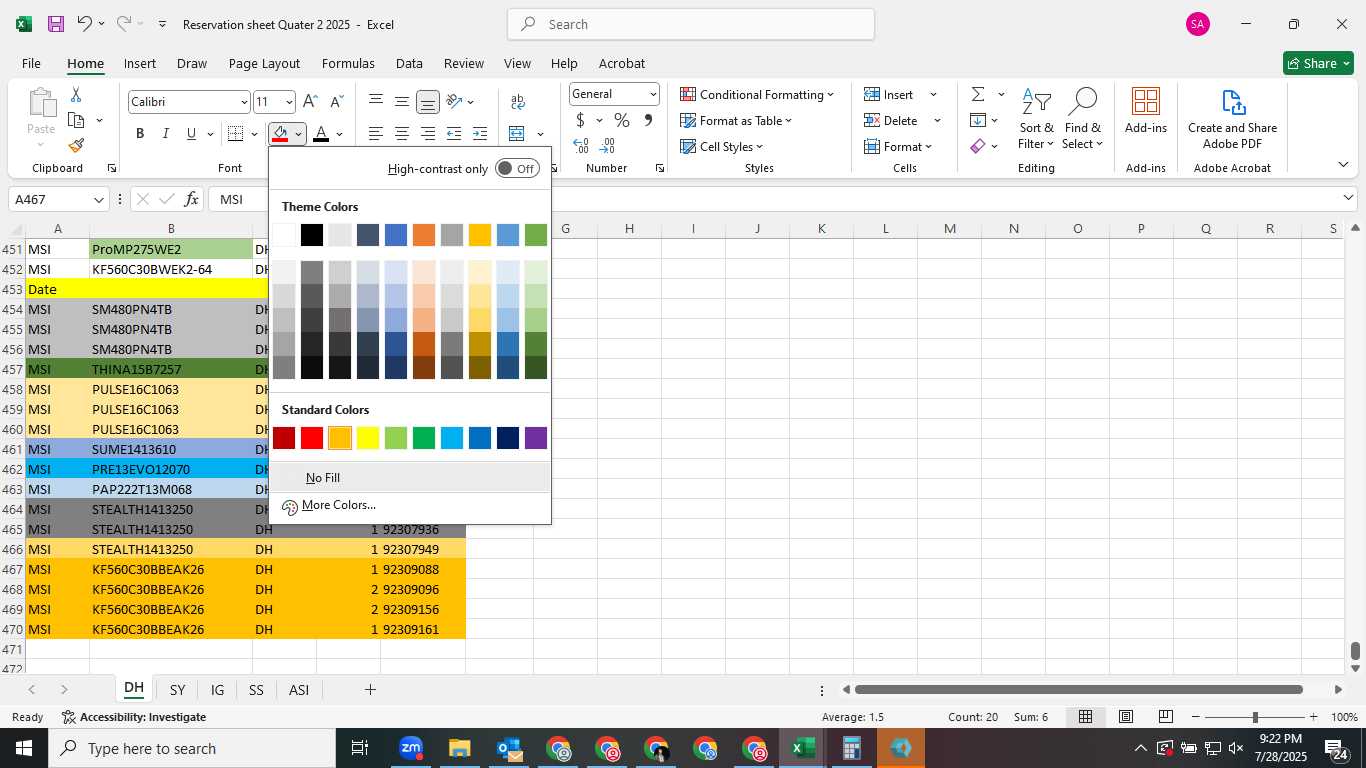Switch to the Review ribbon tab
This screenshot has height=768, width=1366.
463,63
